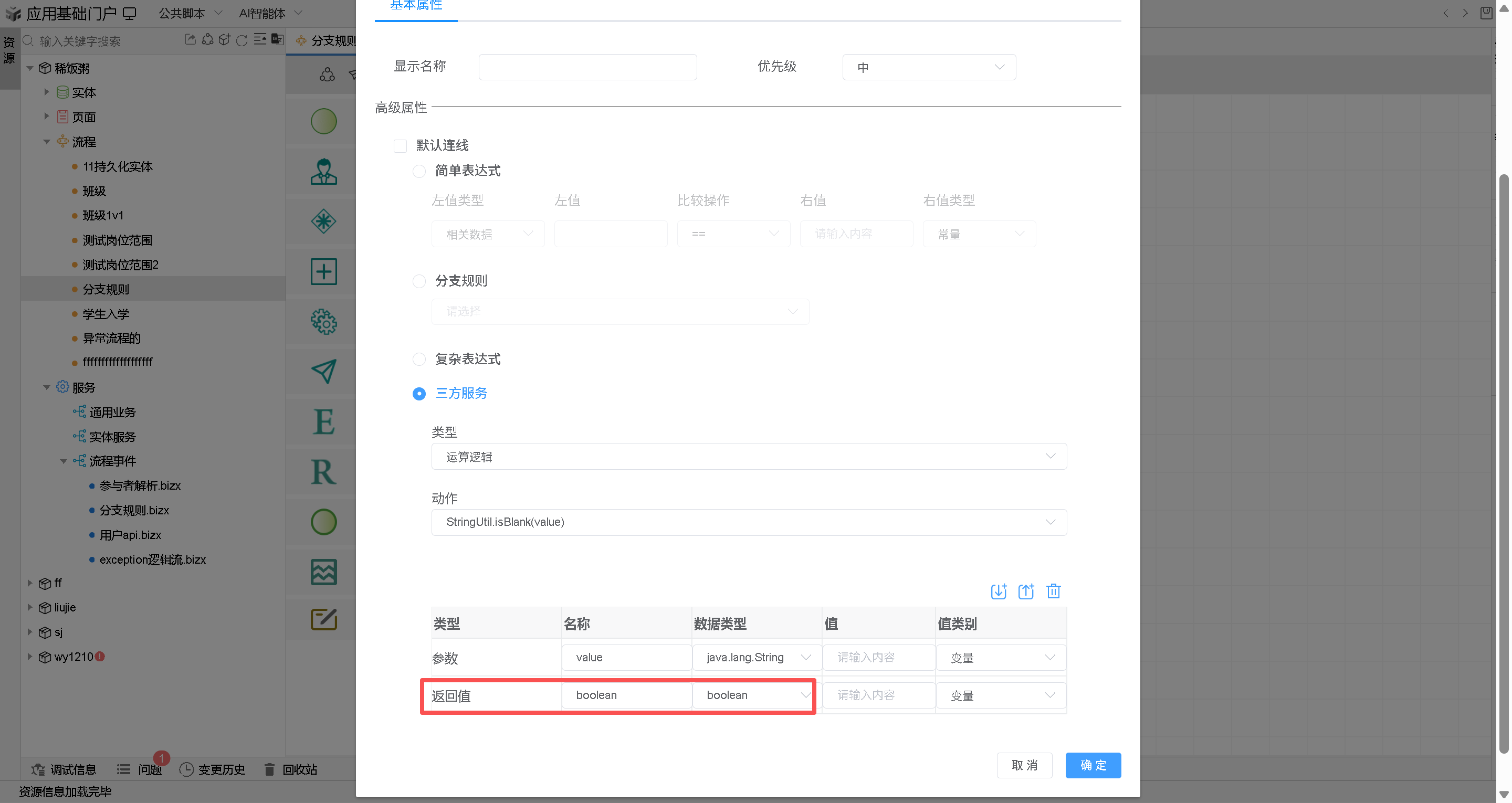Open the 优先级 dropdown showing 中
This screenshot has height=803, width=1512.
tap(929, 67)
